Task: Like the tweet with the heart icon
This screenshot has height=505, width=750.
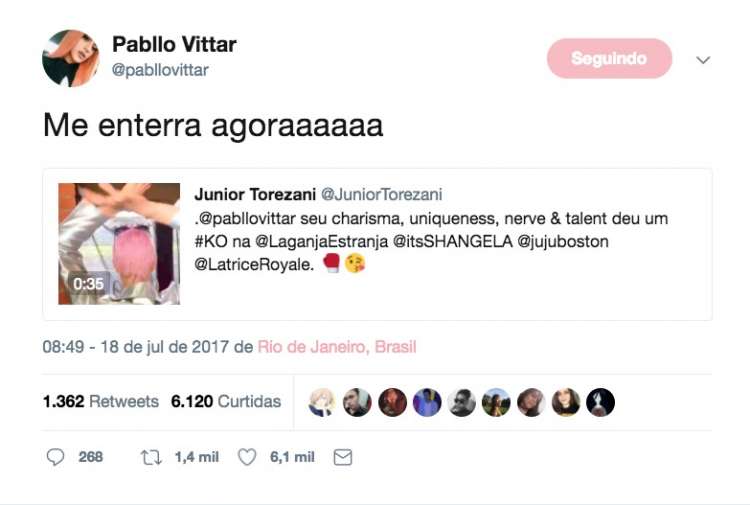Action: click(x=247, y=457)
